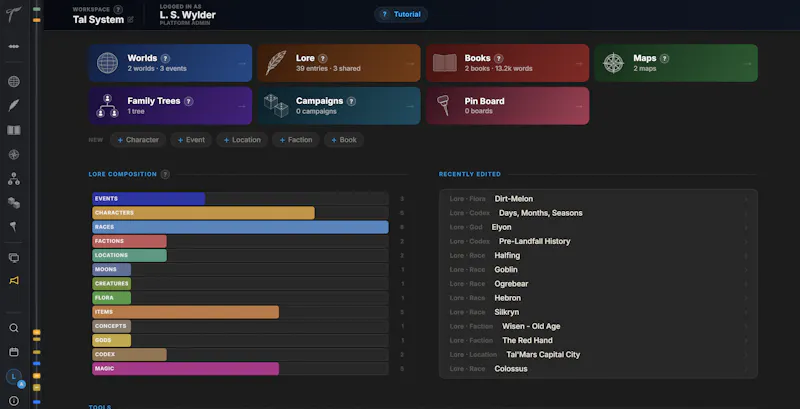Select the Events bar in Lore Composition
This screenshot has width=800, height=409.
[x=148, y=199]
